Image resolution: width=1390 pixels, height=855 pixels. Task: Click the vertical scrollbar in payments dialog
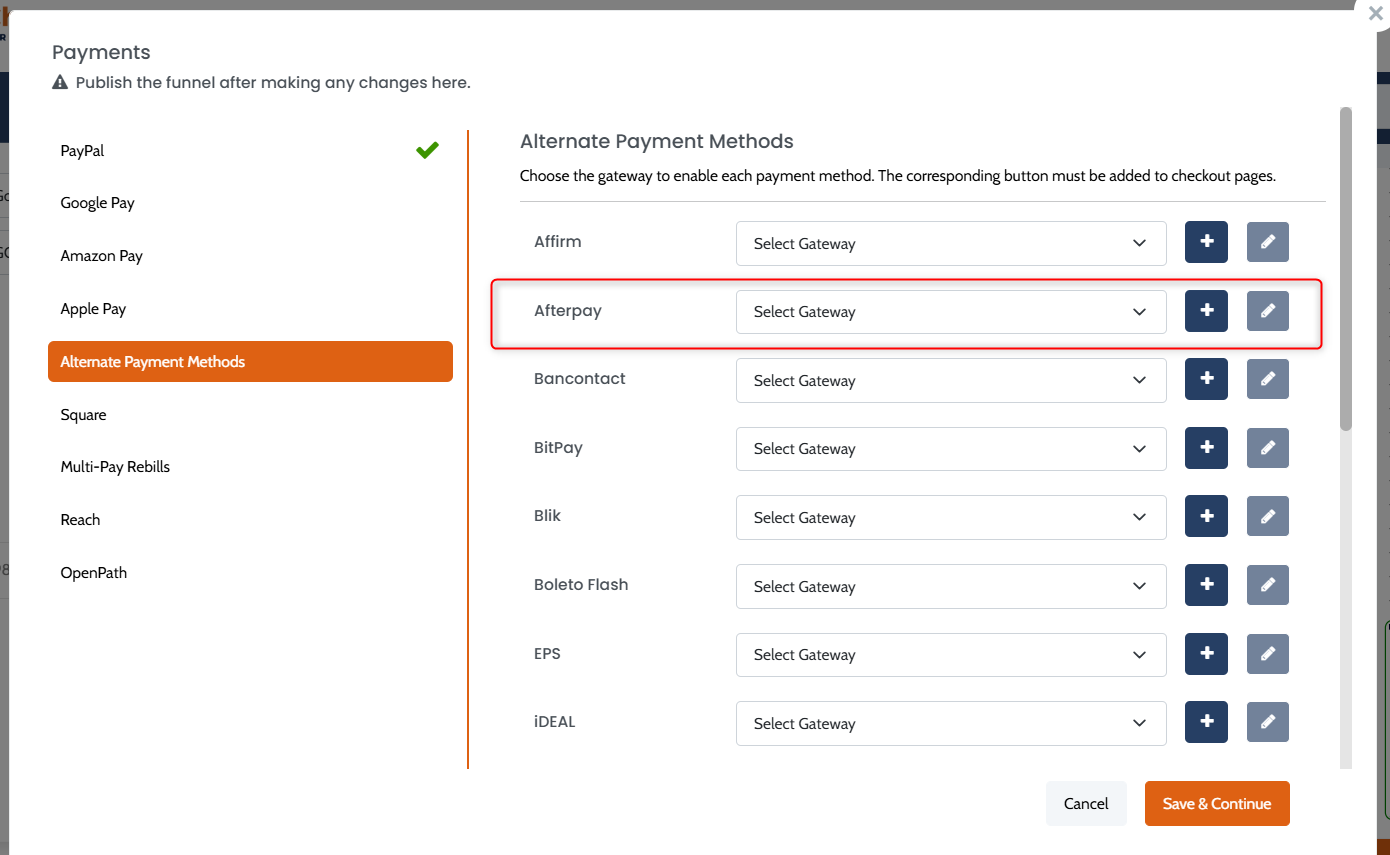[x=1345, y=270]
